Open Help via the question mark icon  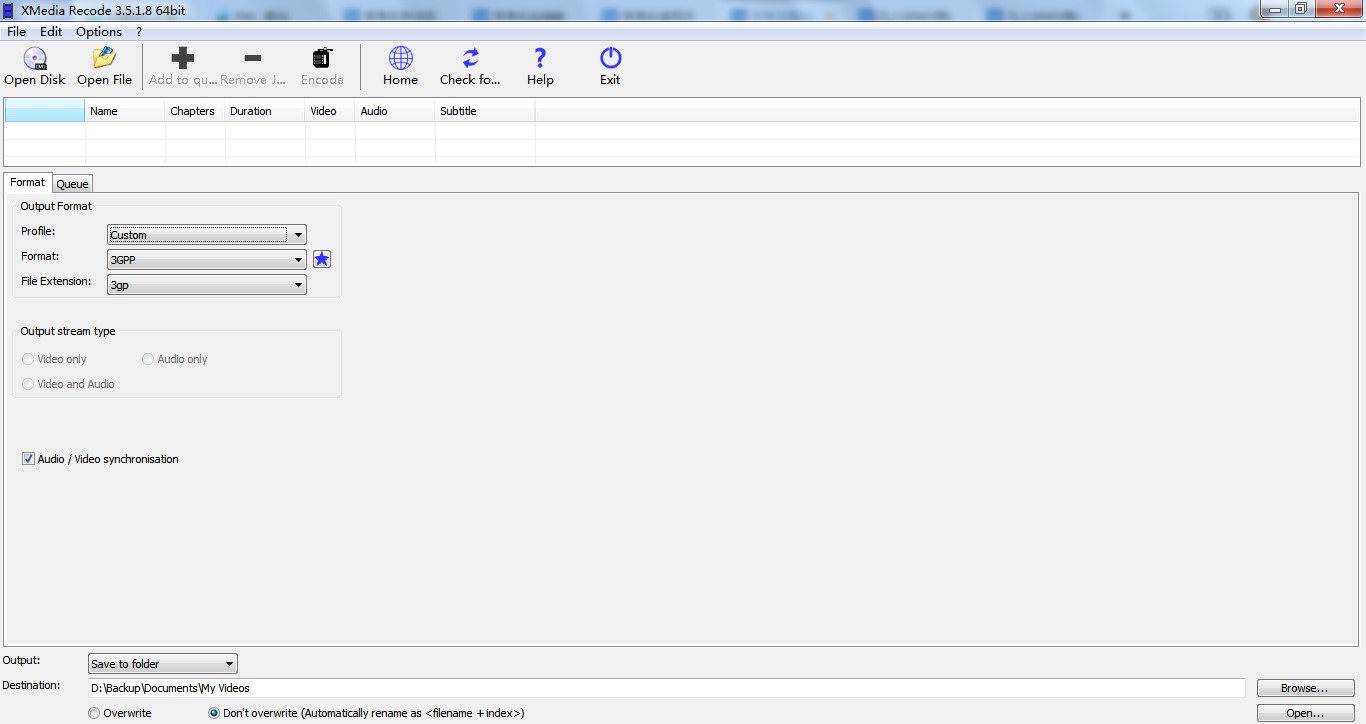pos(540,58)
